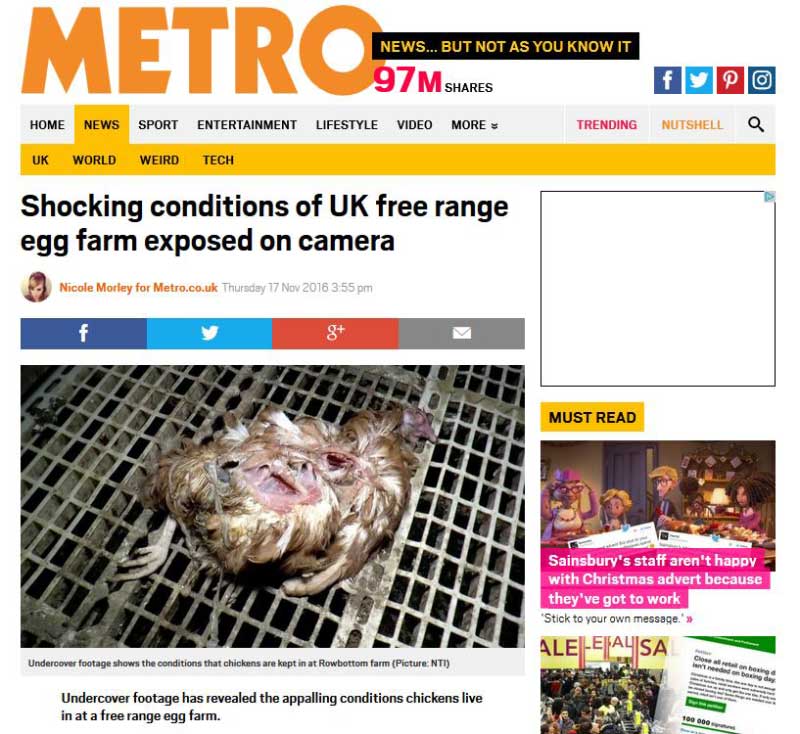Open the ENTERTAINMENT section
Image resolution: width=800 pixels, height=734 pixels.
247,125
